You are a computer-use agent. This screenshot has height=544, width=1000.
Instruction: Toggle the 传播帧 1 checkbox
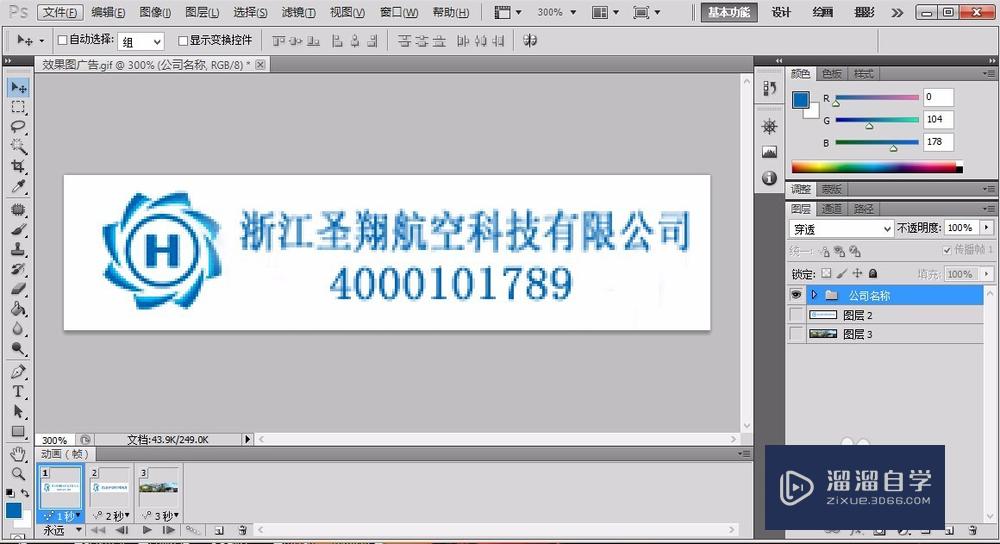947,250
